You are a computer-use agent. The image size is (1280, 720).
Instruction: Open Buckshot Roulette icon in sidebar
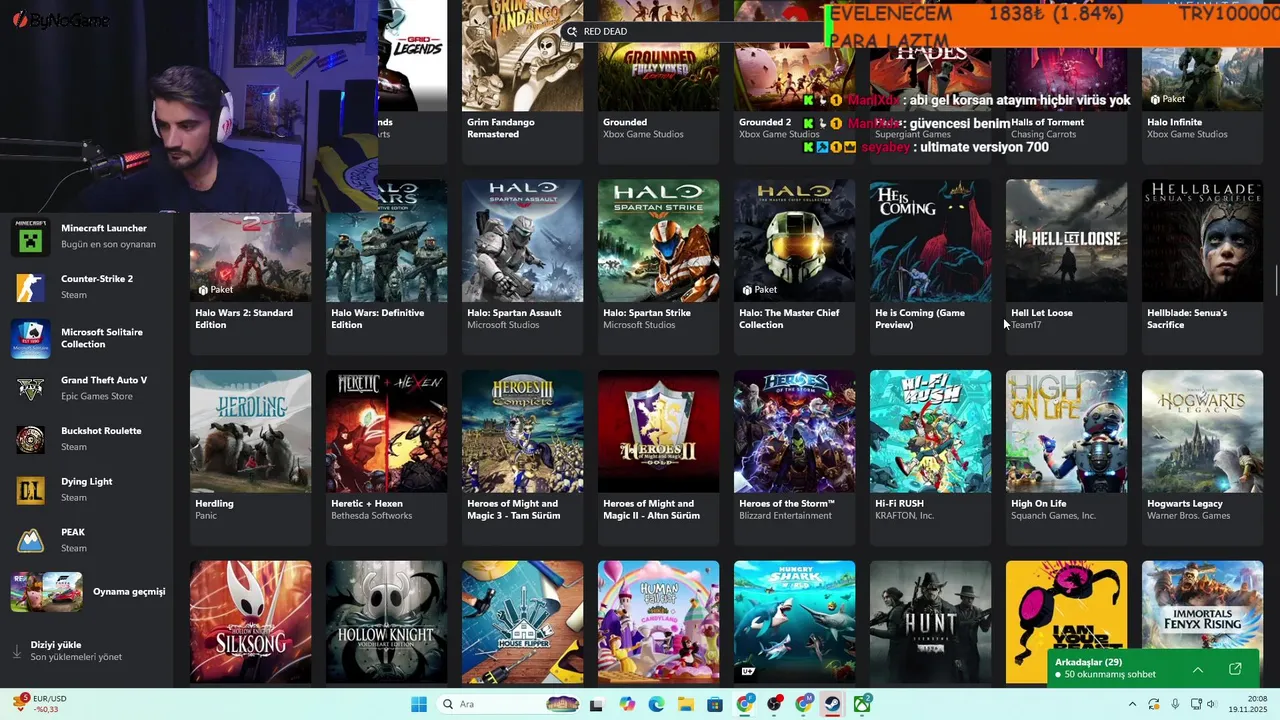coord(30,439)
